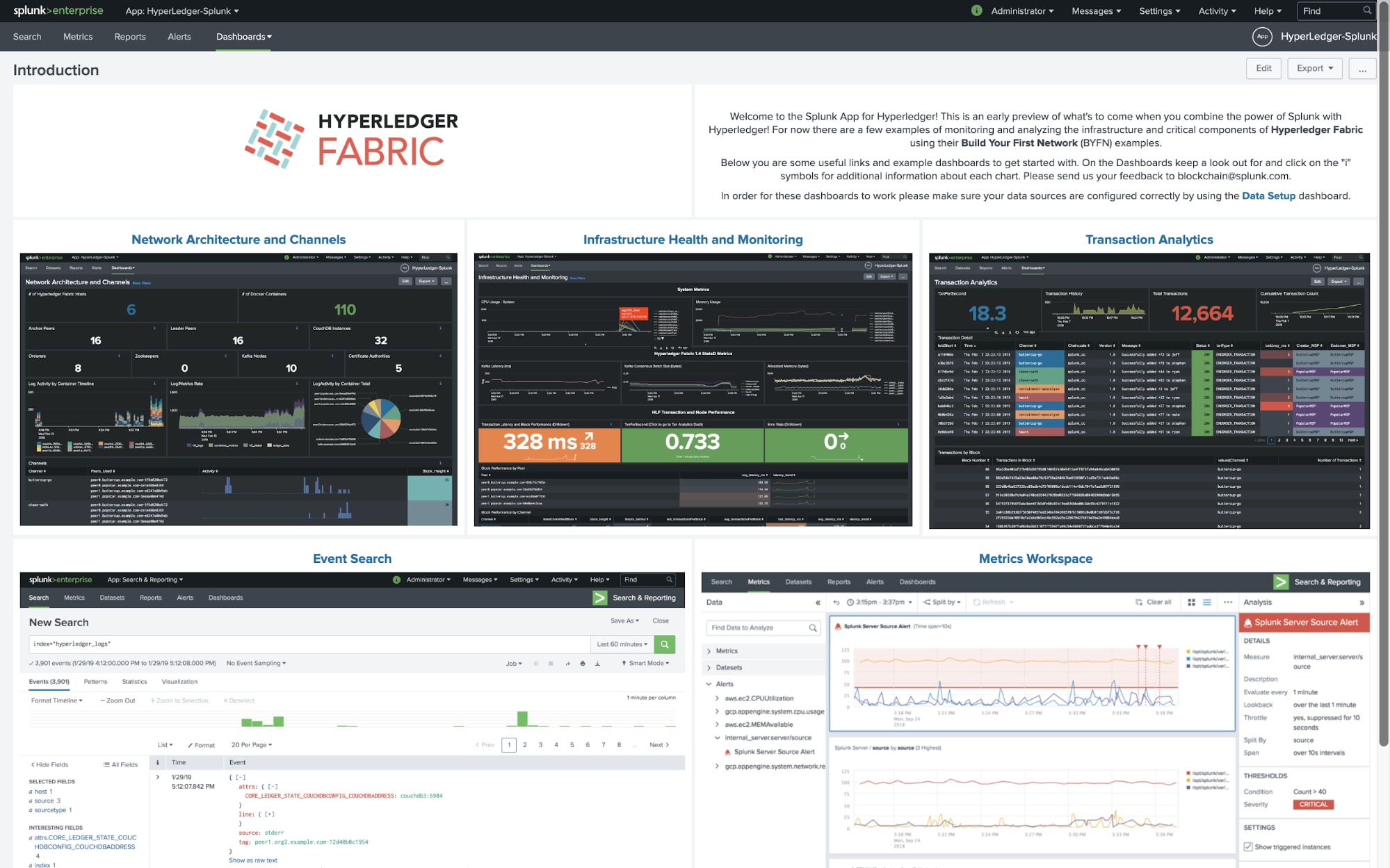Open the Transaction Analytics heading link
1390x868 pixels.
pos(1149,239)
